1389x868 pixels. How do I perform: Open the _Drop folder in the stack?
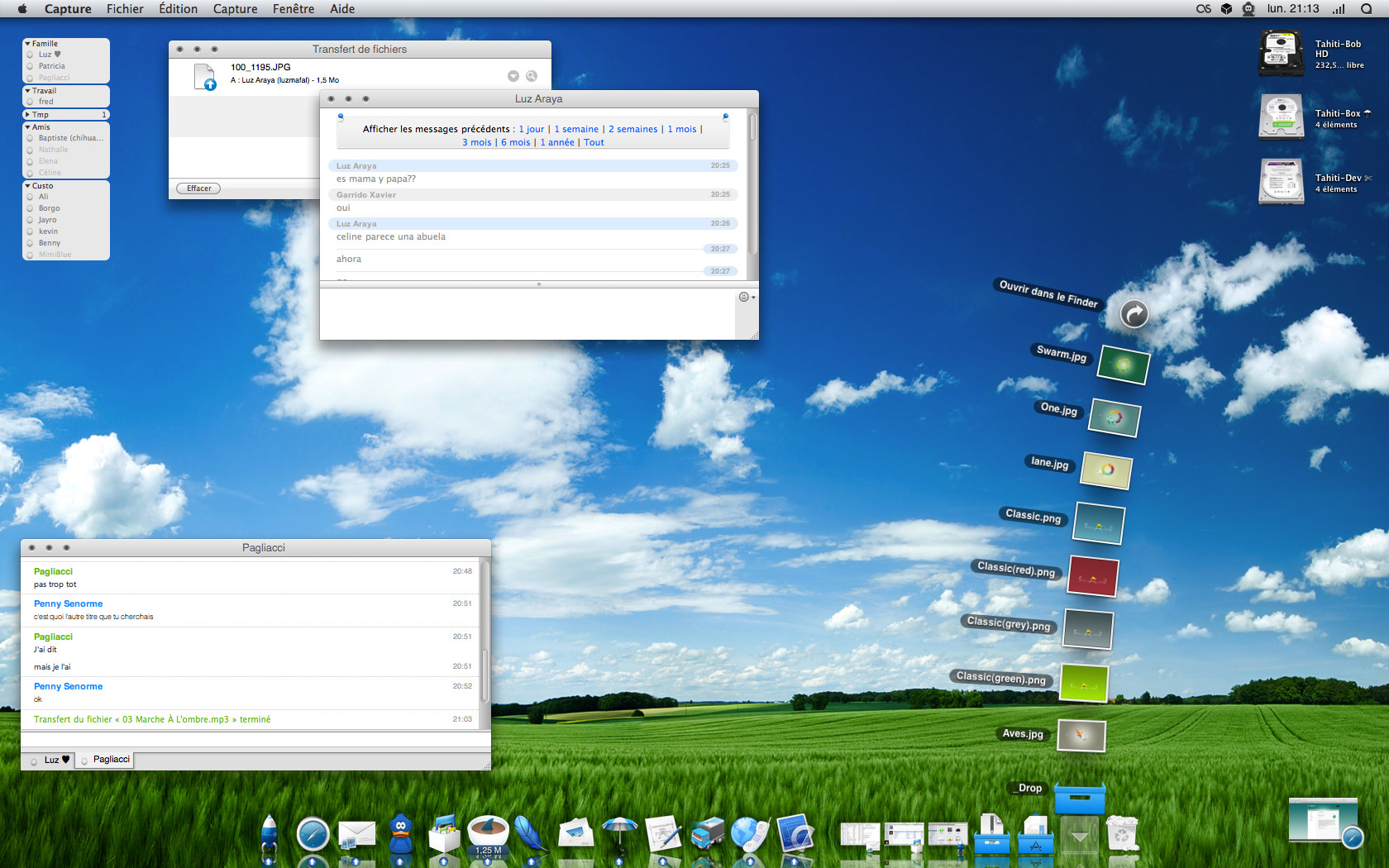click(x=1080, y=799)
